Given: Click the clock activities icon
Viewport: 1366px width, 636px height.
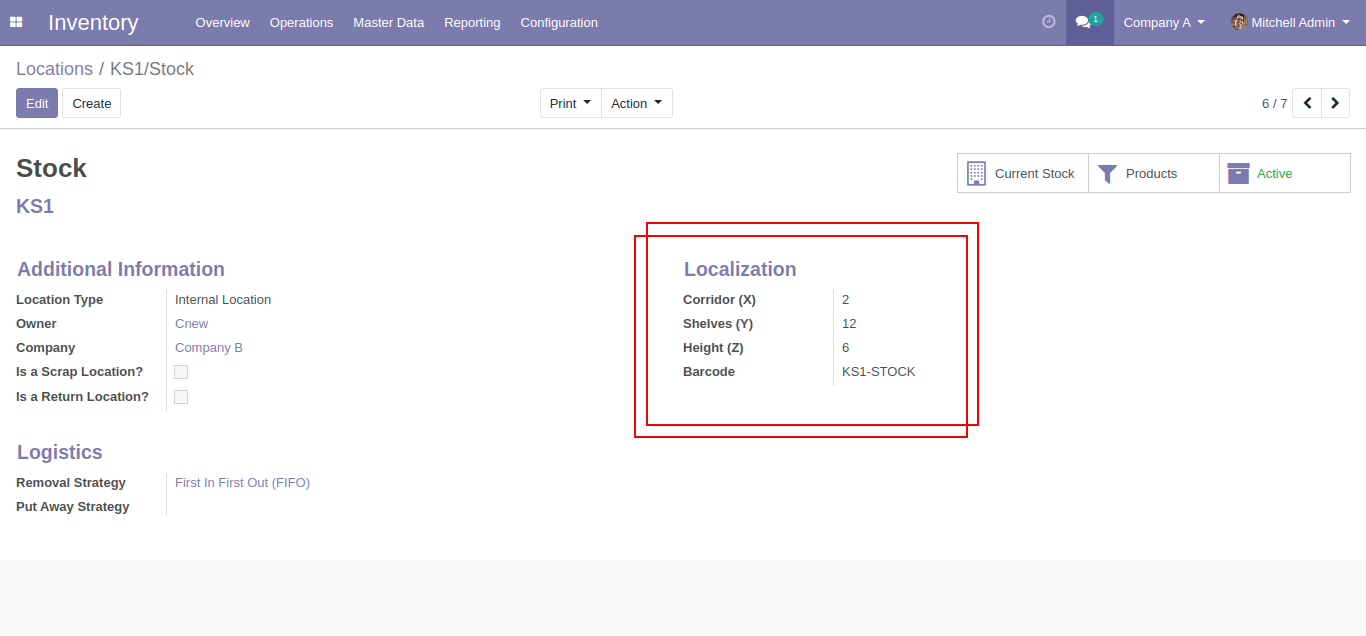Looking at the screenshot, I should (1048, 22).
